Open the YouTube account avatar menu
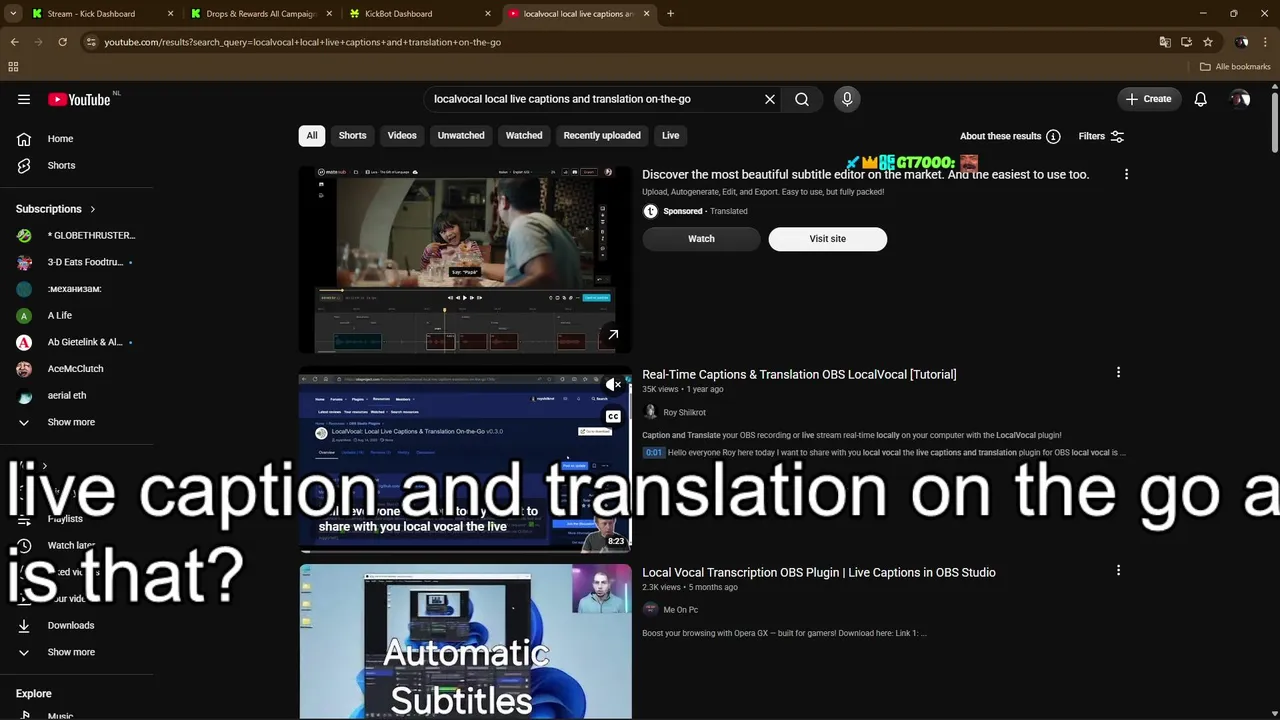 coord(1240,99)
